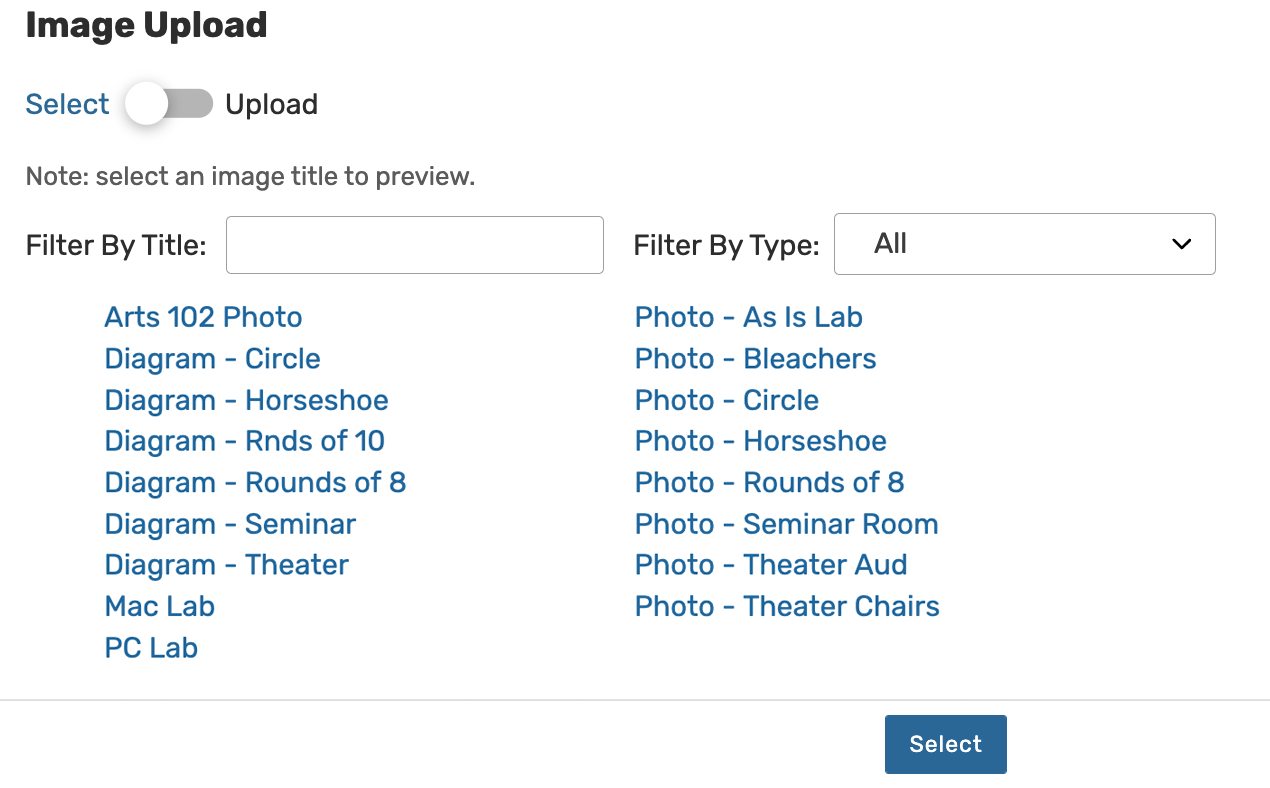Open Diagram - Rnds of 10 preview

point(244,442)
